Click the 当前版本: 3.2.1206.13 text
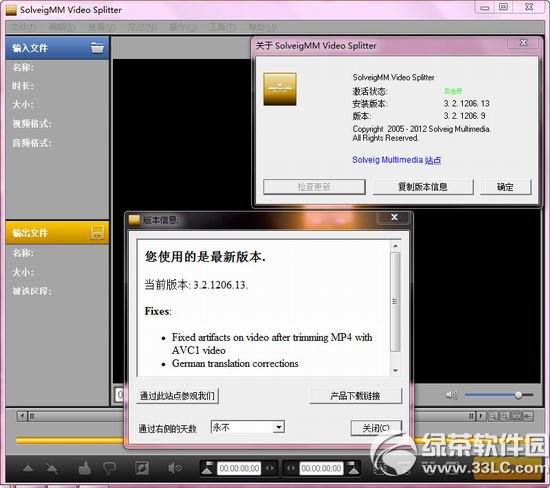 tap(196, 285)
